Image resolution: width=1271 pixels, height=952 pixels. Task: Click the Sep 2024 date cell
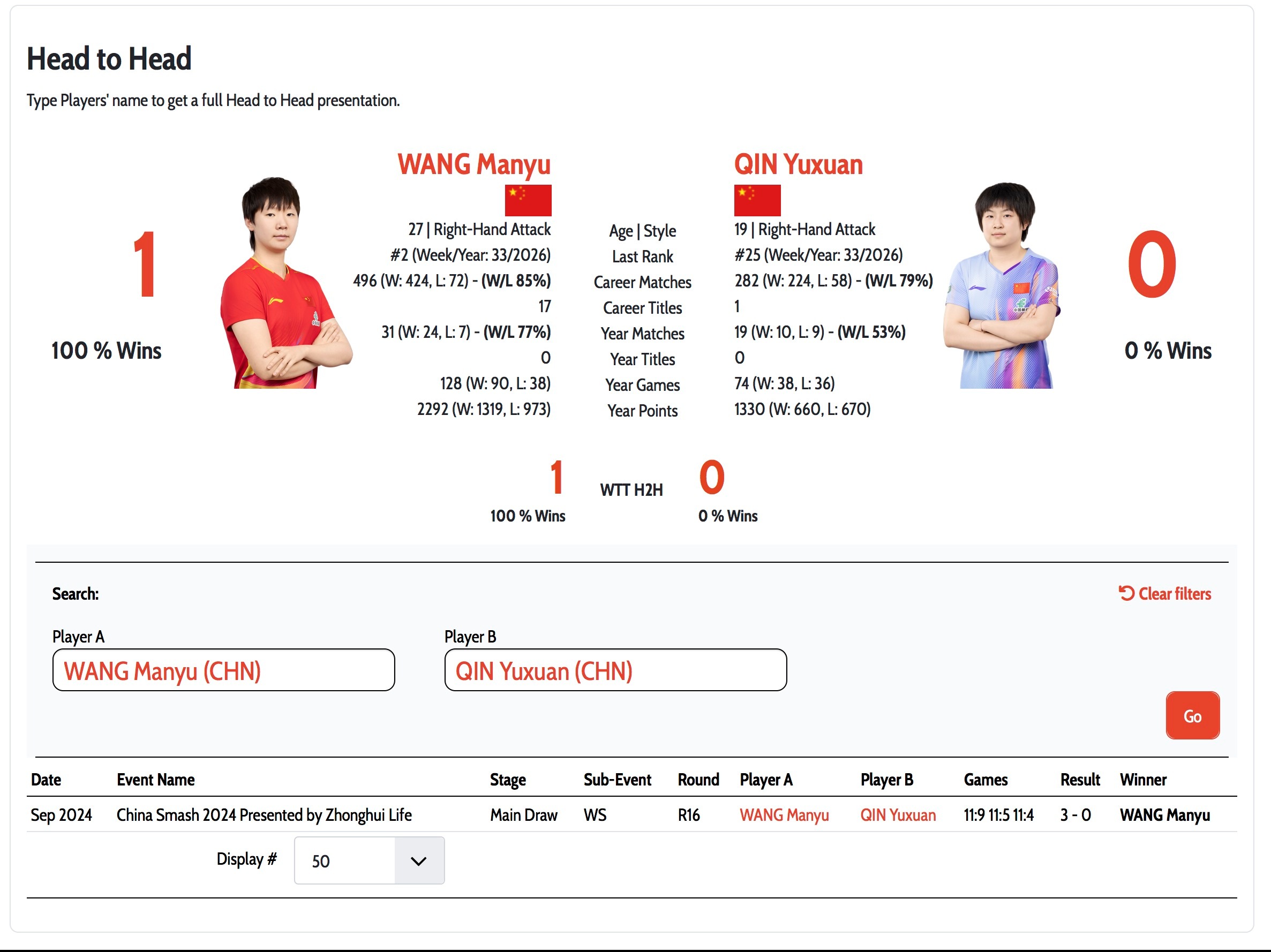[x=62, y=815]
